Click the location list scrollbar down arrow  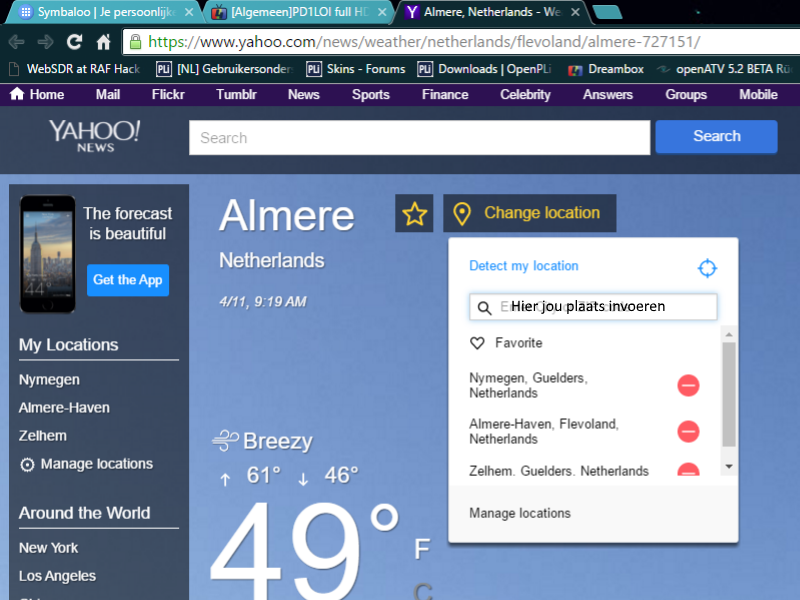pos(729,466)
